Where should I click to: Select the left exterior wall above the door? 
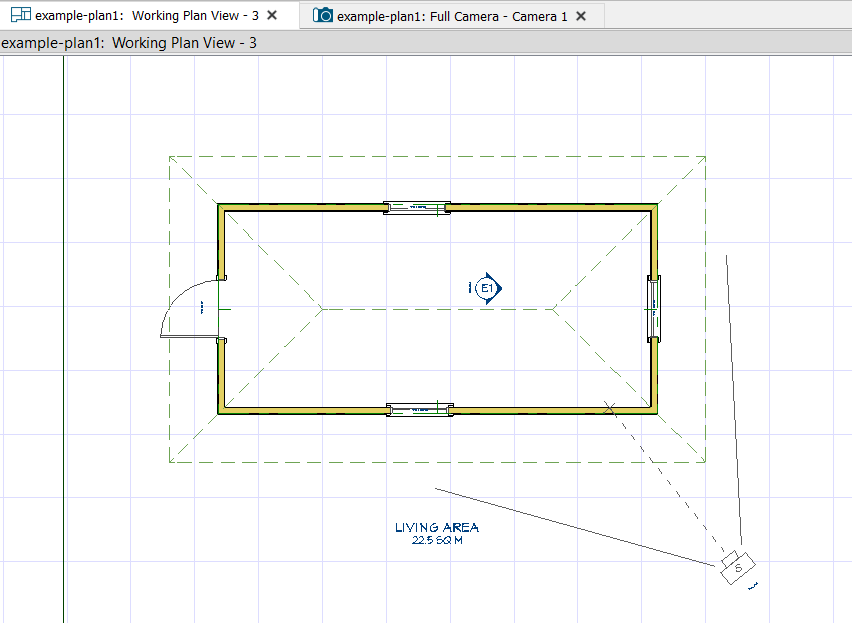[x=221, y=241]
